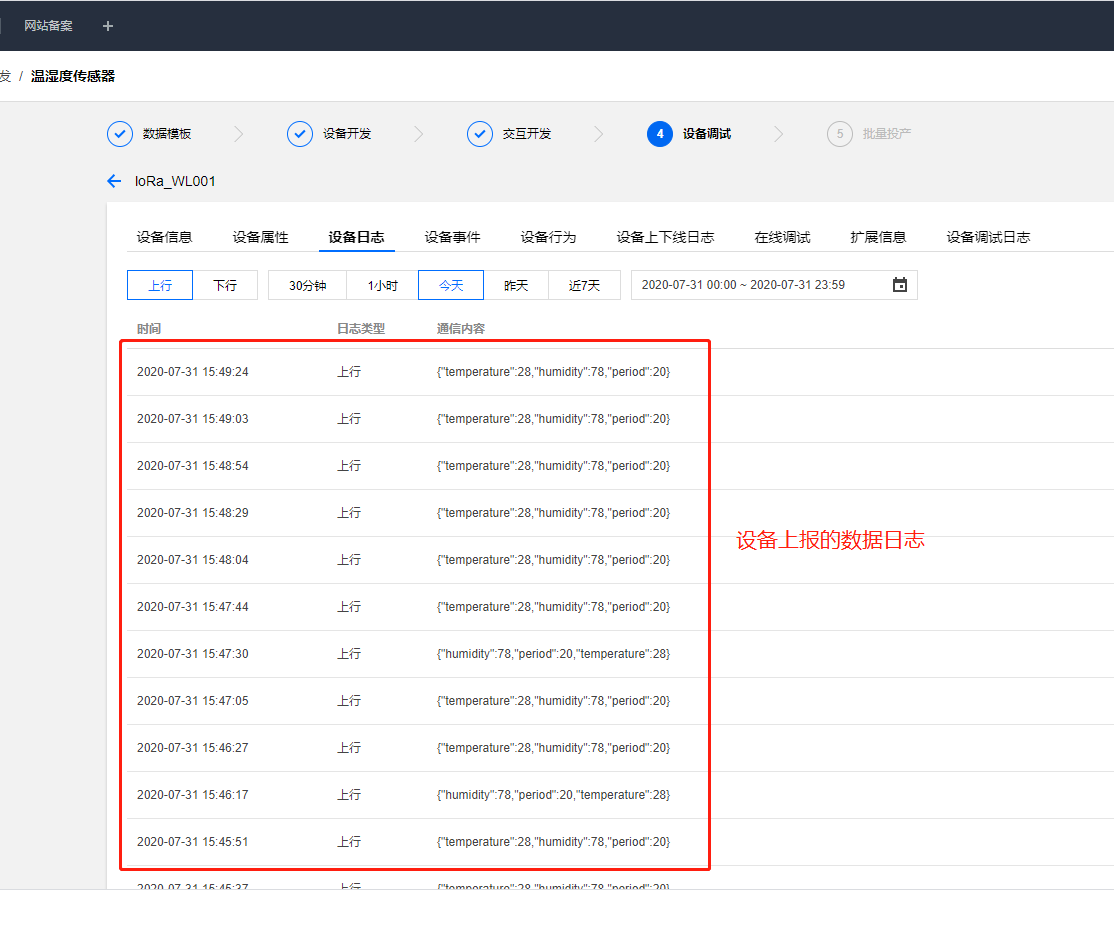Click the 设备开发 step checkmark icon

coord(300,134)
